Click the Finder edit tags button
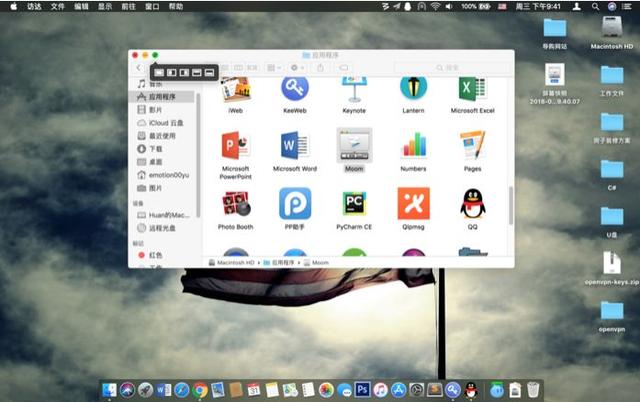 (344, 68)
